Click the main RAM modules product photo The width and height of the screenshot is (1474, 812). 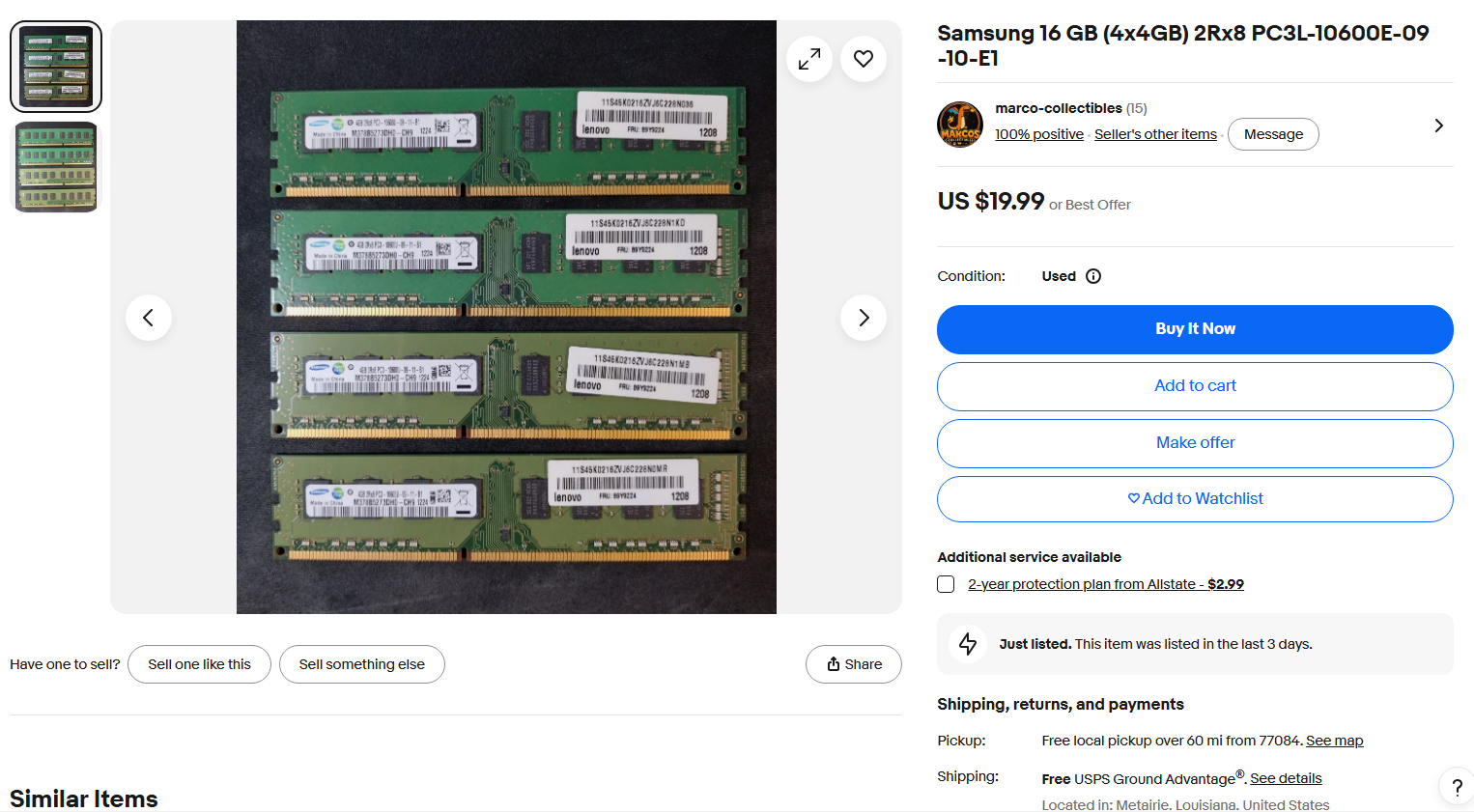point(506,318)
